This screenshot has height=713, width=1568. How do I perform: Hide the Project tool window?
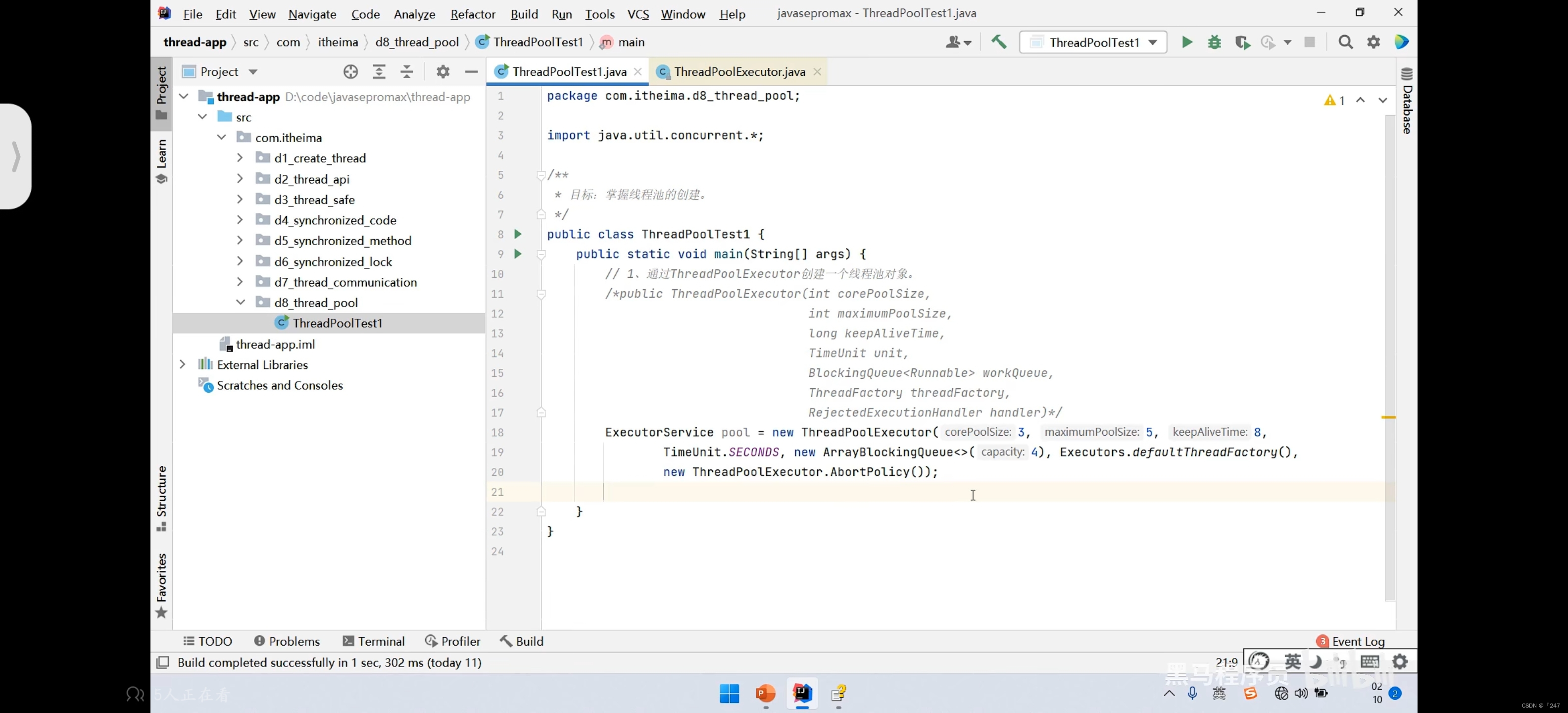point(471,72)
